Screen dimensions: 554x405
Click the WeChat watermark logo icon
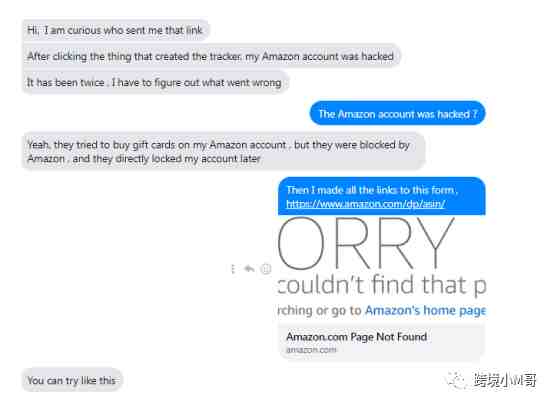coord(457,380)
